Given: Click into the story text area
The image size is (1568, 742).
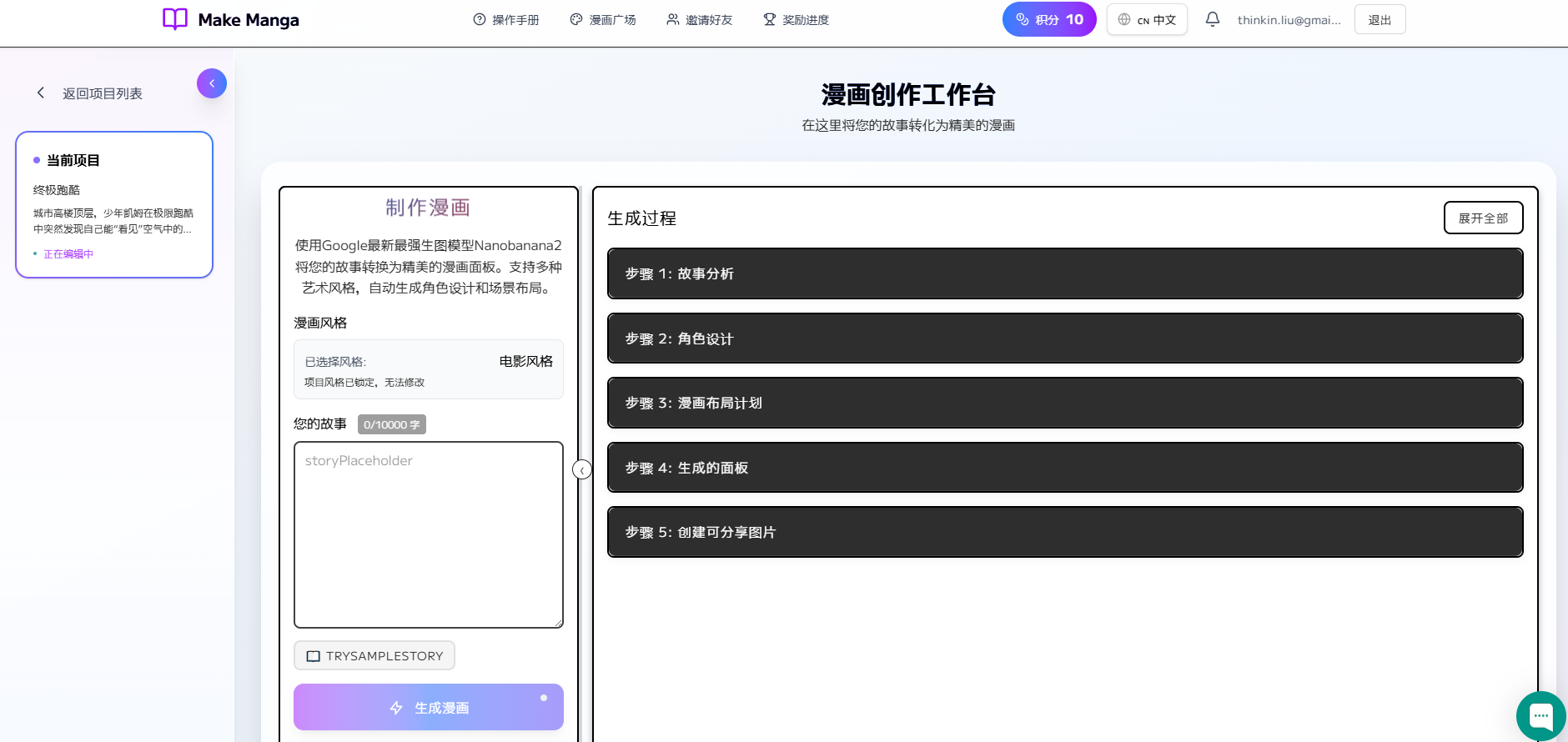Looking at the screenshot, I should (428, 534).
